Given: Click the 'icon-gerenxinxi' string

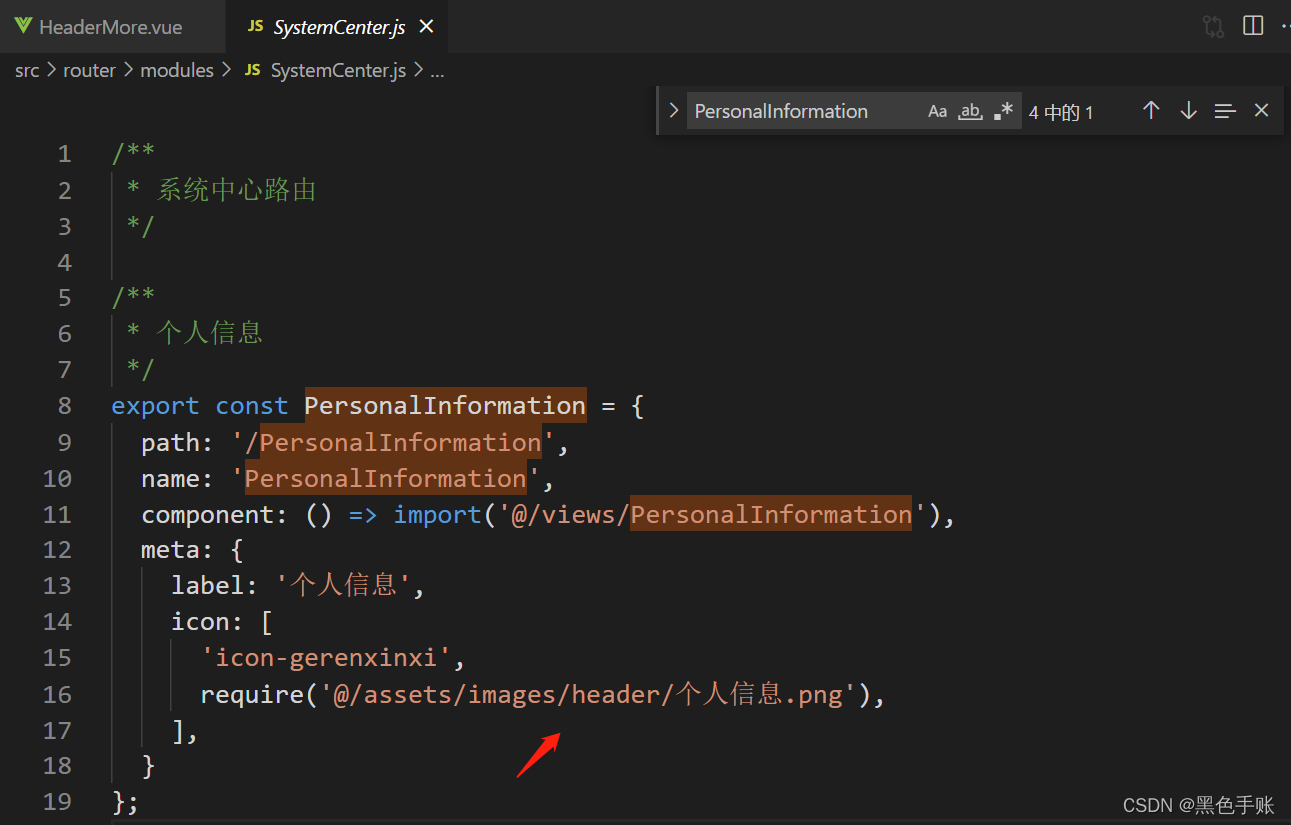Looking at the screenshot, I should coord(326,658).
